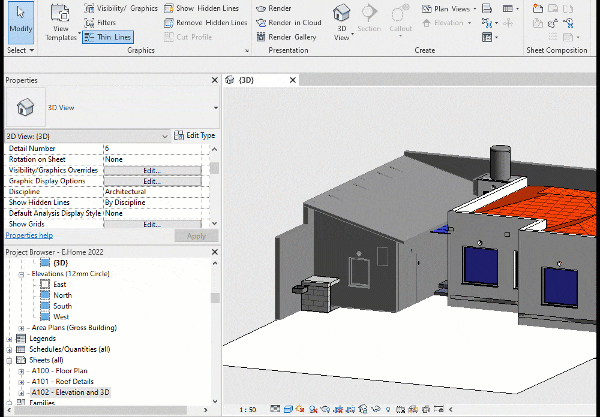Click Temporary Hide/Isolate glasses icon
This screenshot has width=600, height=417.
[376, 409]
